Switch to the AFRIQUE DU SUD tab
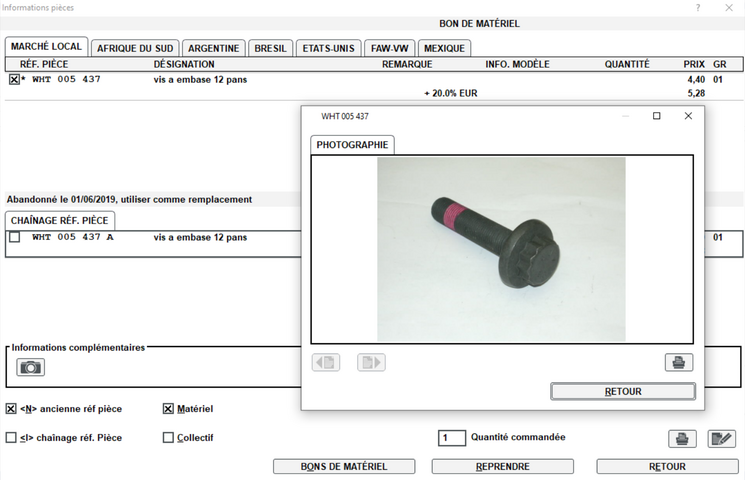This screenshot has width=745, height=480. click(x=135, y=48)
